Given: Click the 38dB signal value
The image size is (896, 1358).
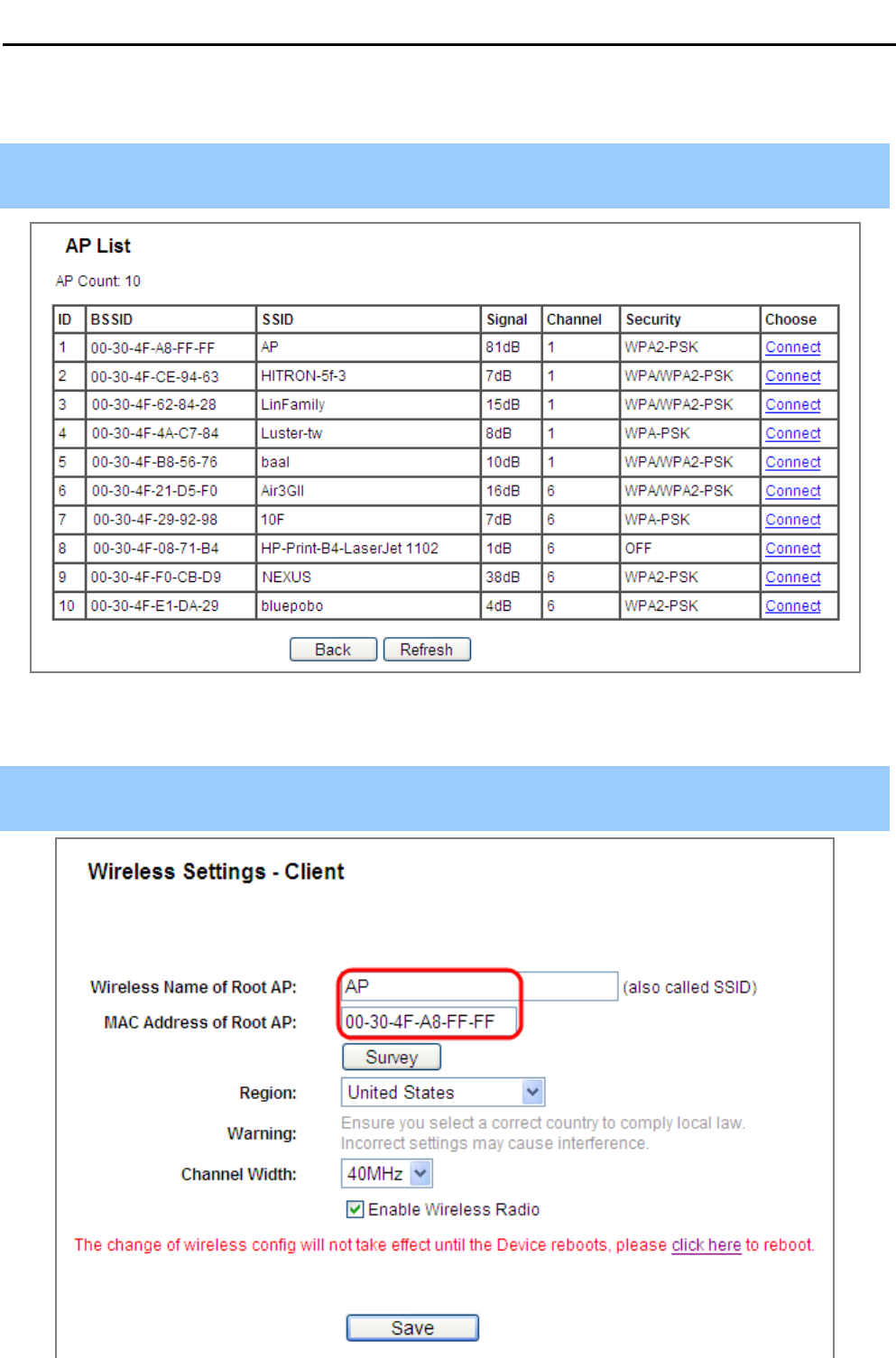Looking at the screenshot, I should pyautogui.click(x=503, y=578).
